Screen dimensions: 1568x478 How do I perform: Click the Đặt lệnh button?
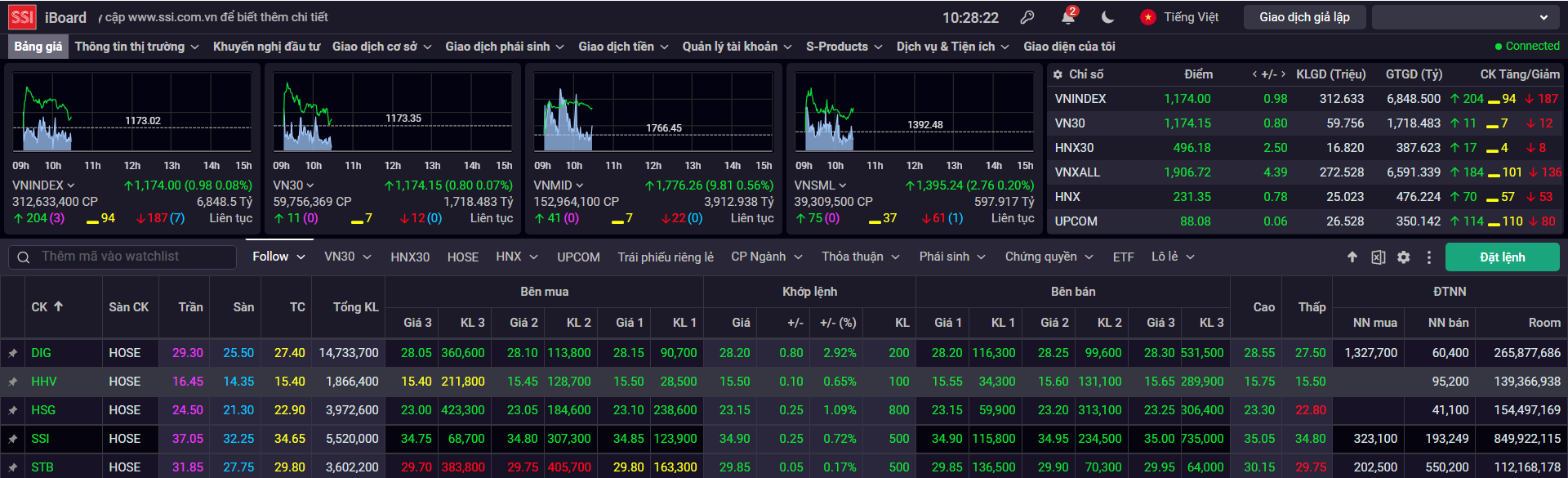(x=1502, y=257)
